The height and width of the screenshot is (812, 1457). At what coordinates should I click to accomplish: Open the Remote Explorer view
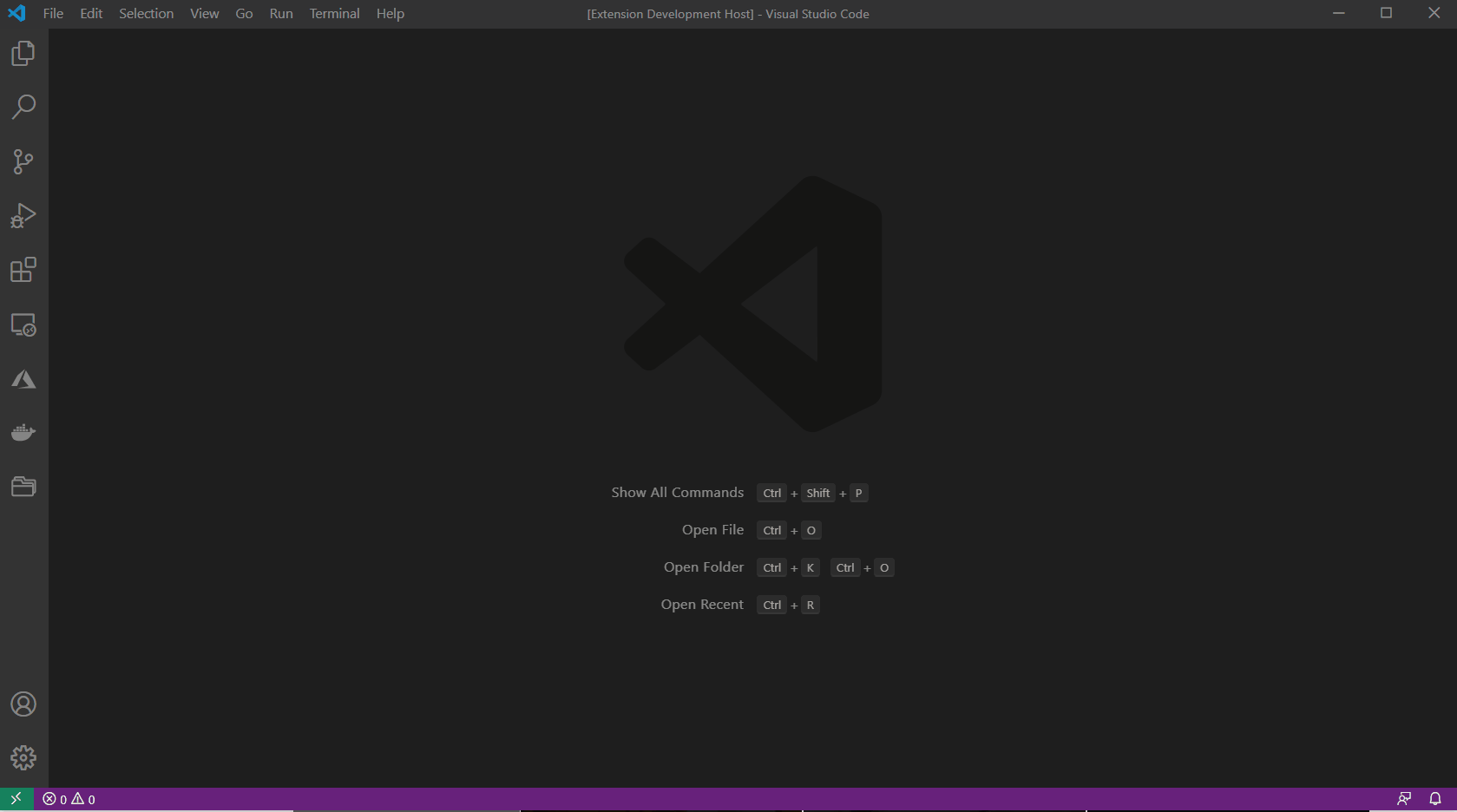pyautogui.click(x=23, y=324)
